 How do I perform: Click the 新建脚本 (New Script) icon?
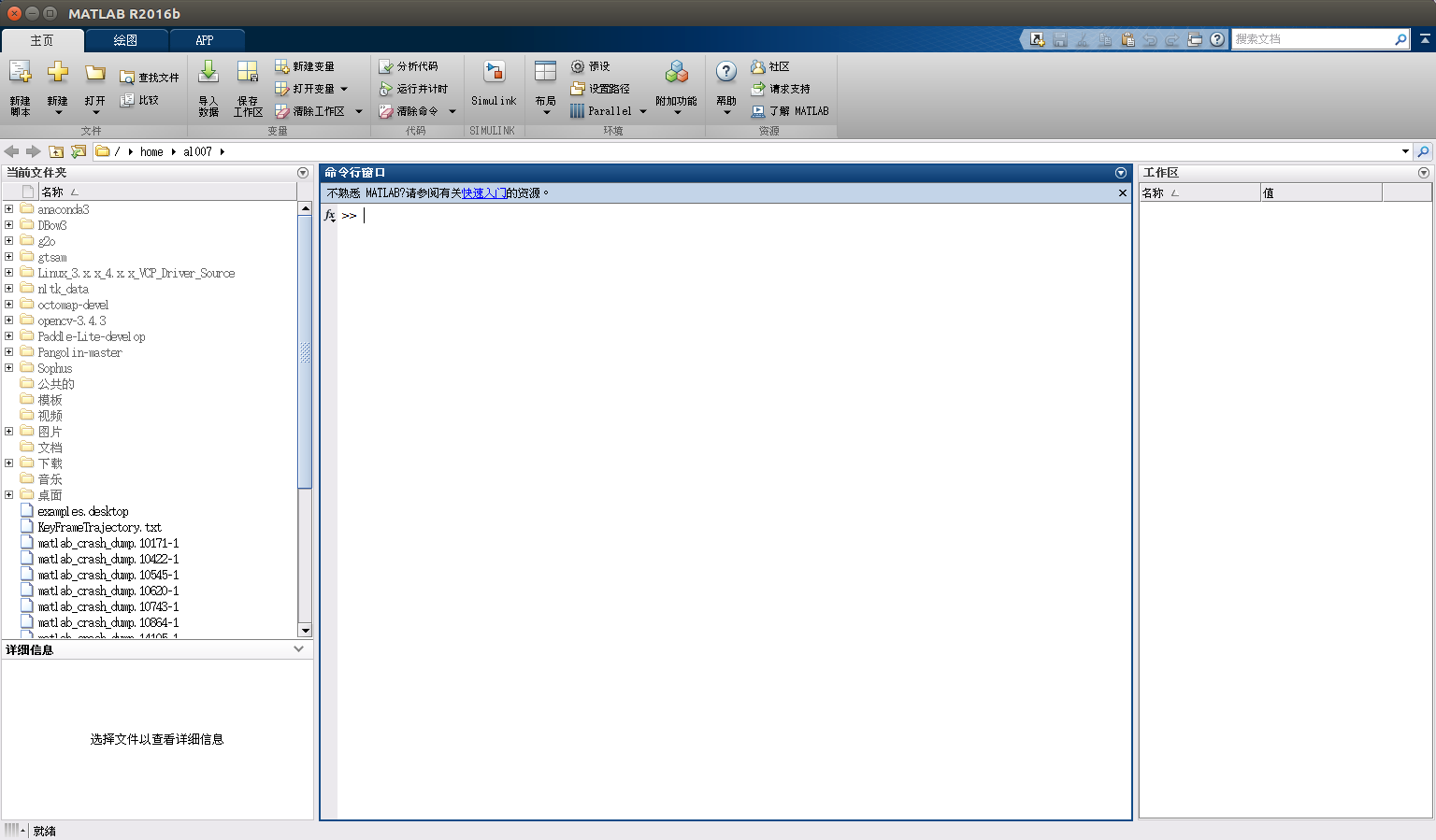coord(21,73)
